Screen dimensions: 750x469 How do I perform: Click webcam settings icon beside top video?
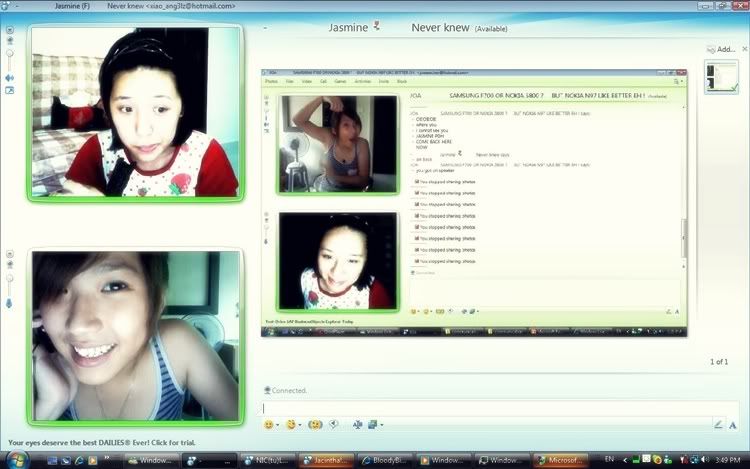[10, 41]
